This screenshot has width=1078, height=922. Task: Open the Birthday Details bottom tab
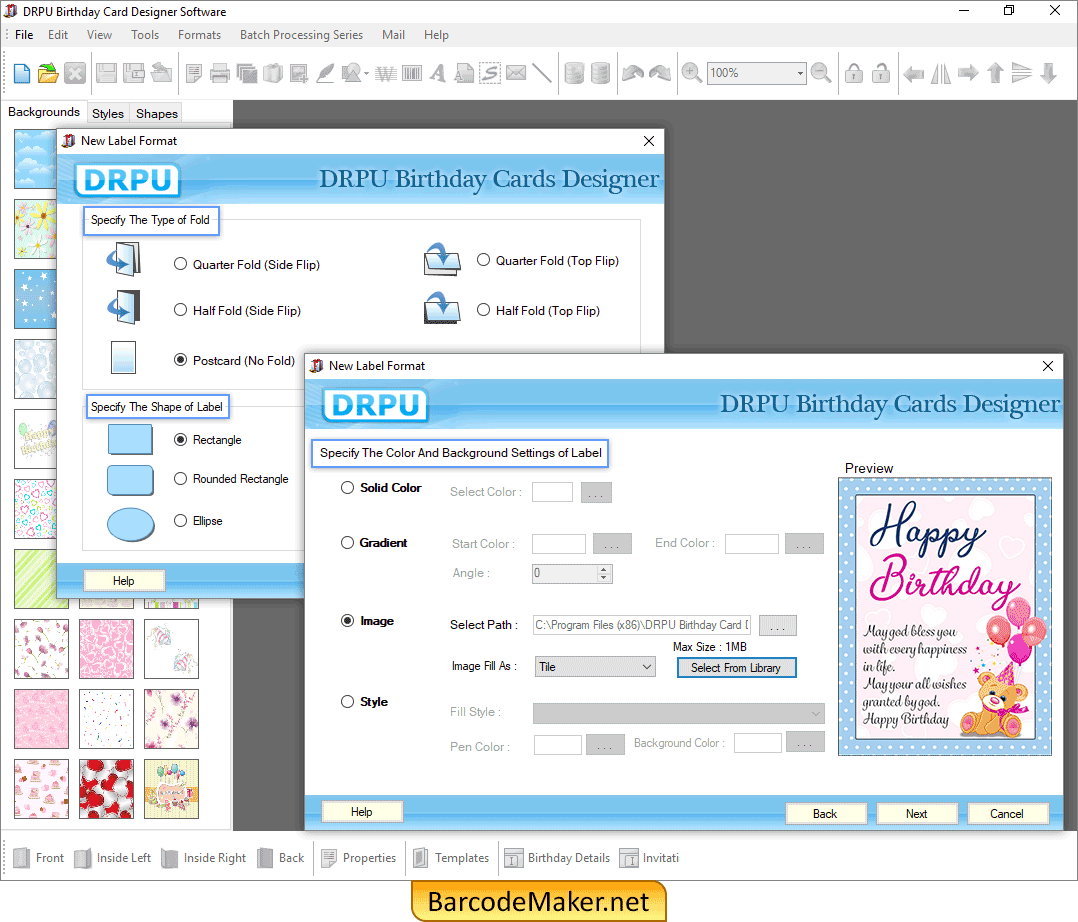tap(558, 858)
